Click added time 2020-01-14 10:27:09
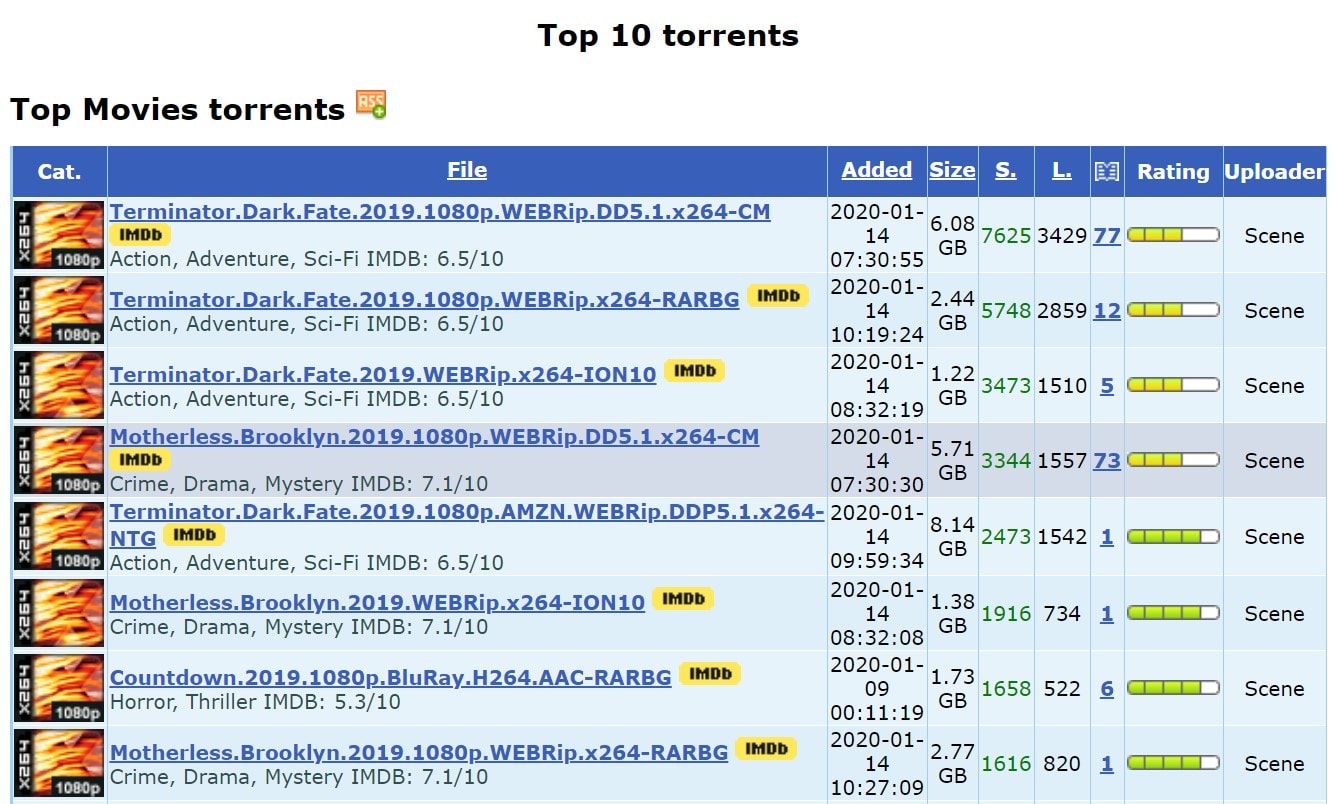Image resolution: width=1339 pixels, height=804 pixels. (x=877, y=763)
